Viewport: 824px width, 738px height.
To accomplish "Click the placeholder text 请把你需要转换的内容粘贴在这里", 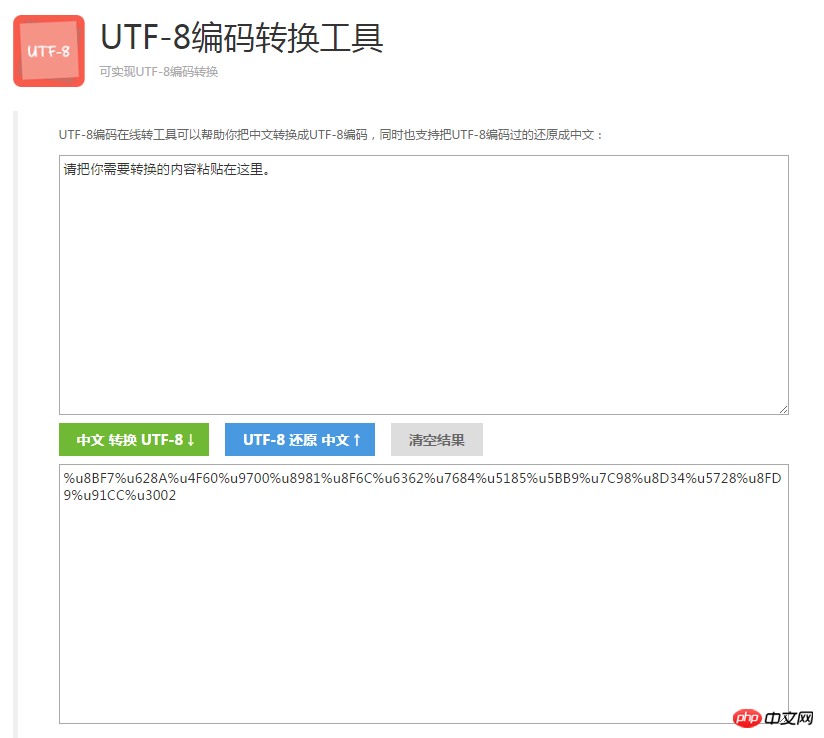I will tap(165, 170).
